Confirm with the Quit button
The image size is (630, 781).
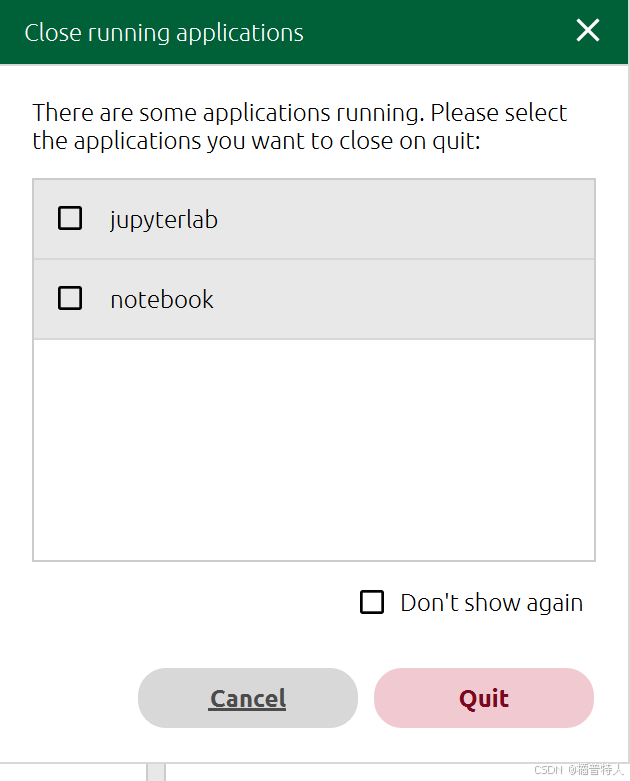(x=484, y=698)
